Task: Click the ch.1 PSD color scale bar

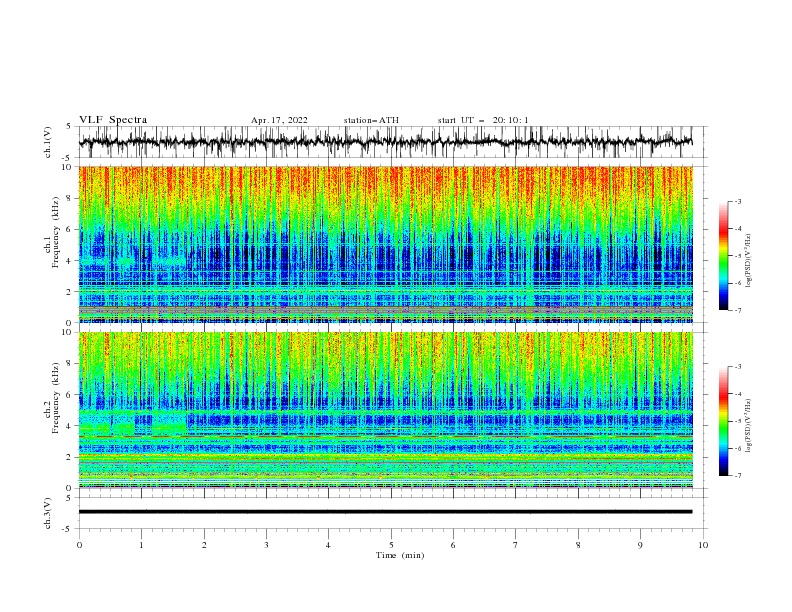Action: click(x=723, y=256)
